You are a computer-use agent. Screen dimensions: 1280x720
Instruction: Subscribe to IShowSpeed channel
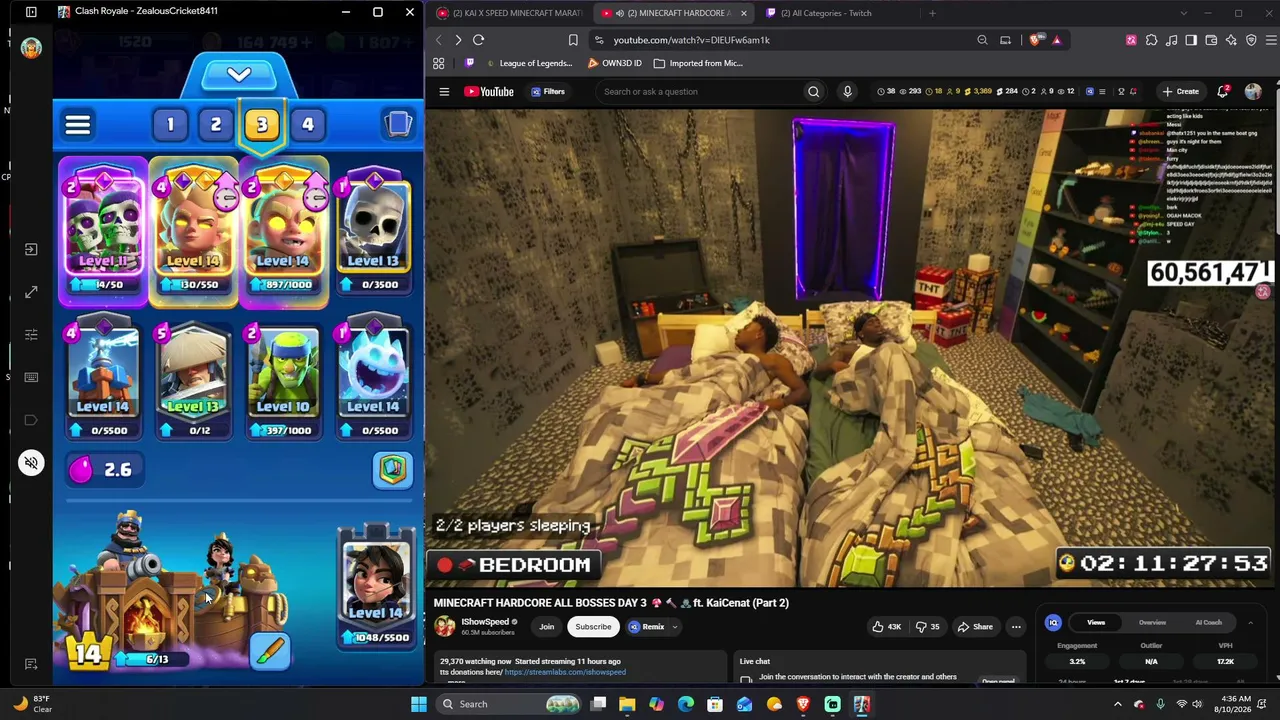(x=593, y=627)
